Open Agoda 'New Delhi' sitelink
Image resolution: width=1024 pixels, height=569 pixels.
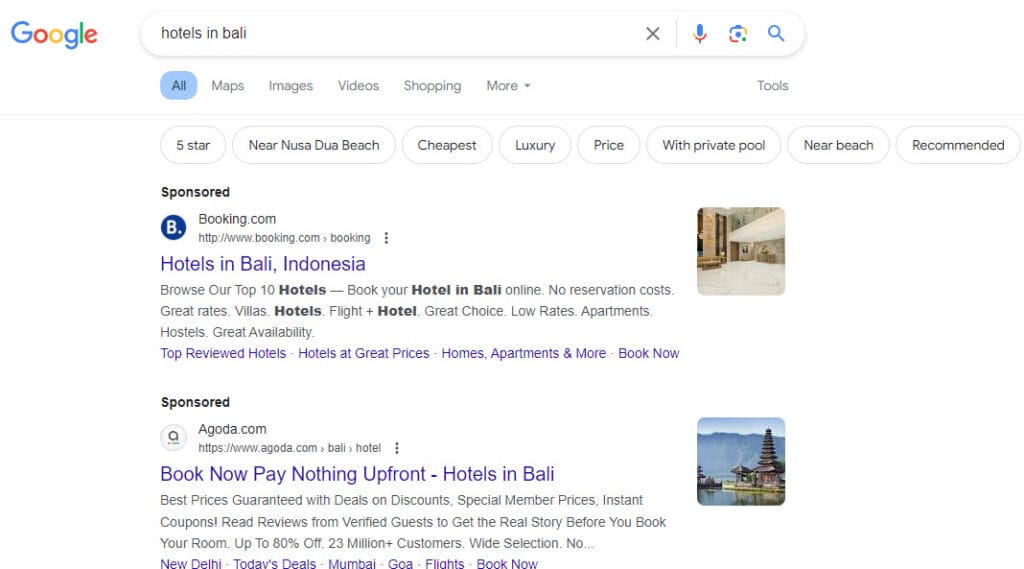191,563
